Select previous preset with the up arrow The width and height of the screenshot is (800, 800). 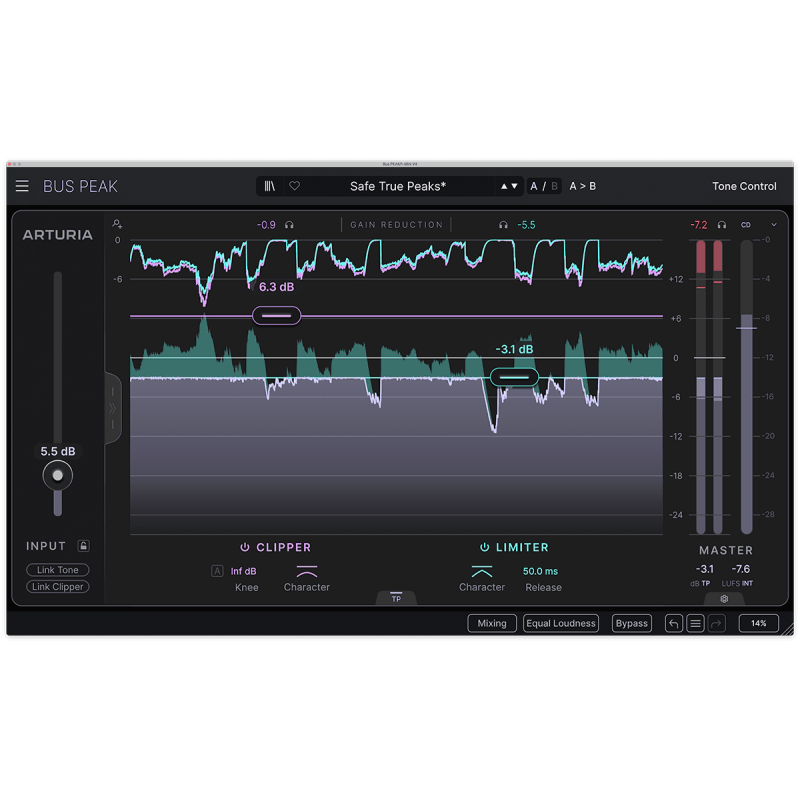(504, 186)
